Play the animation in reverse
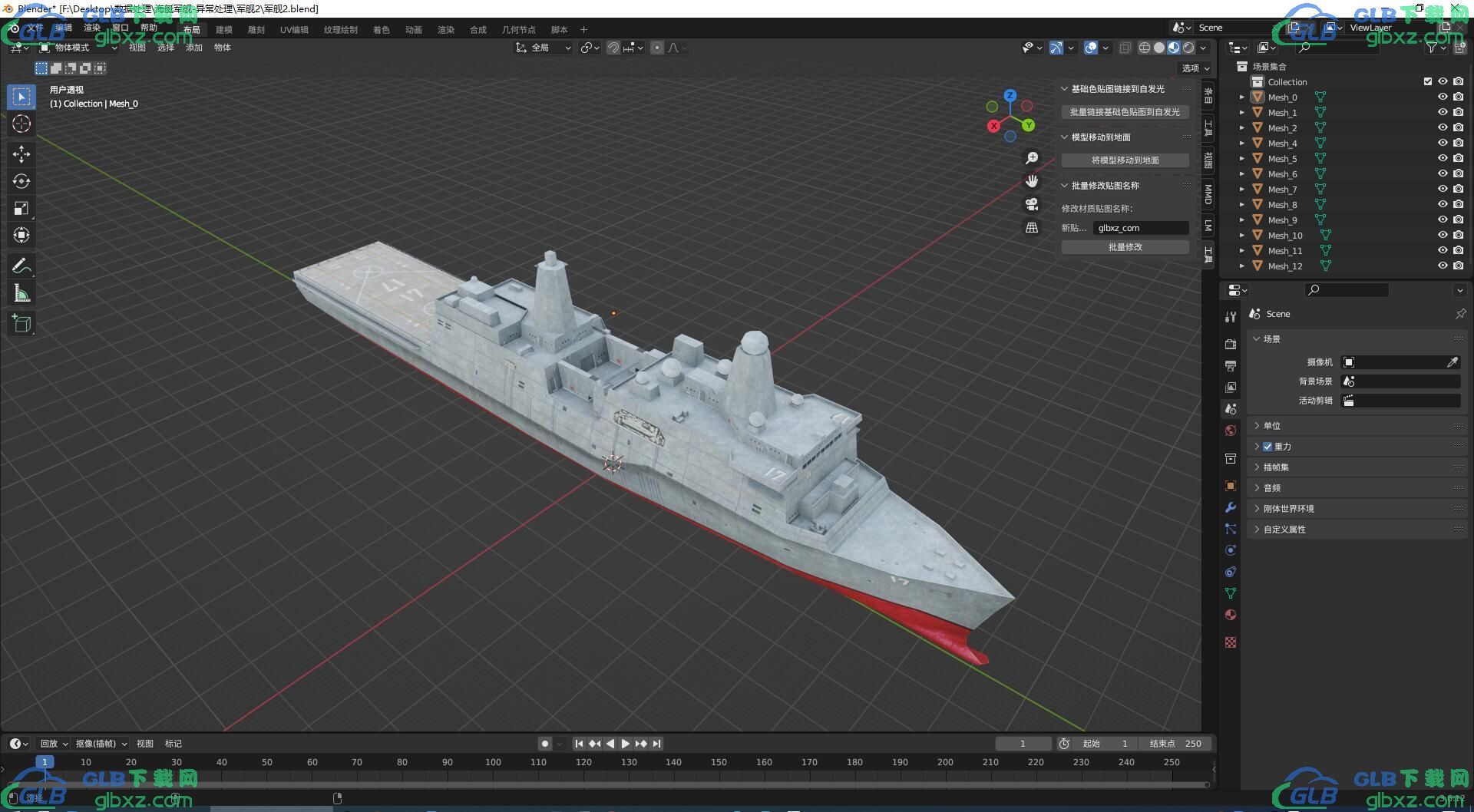The width and height of the screenshot is (1474, 812). [610, 744]
